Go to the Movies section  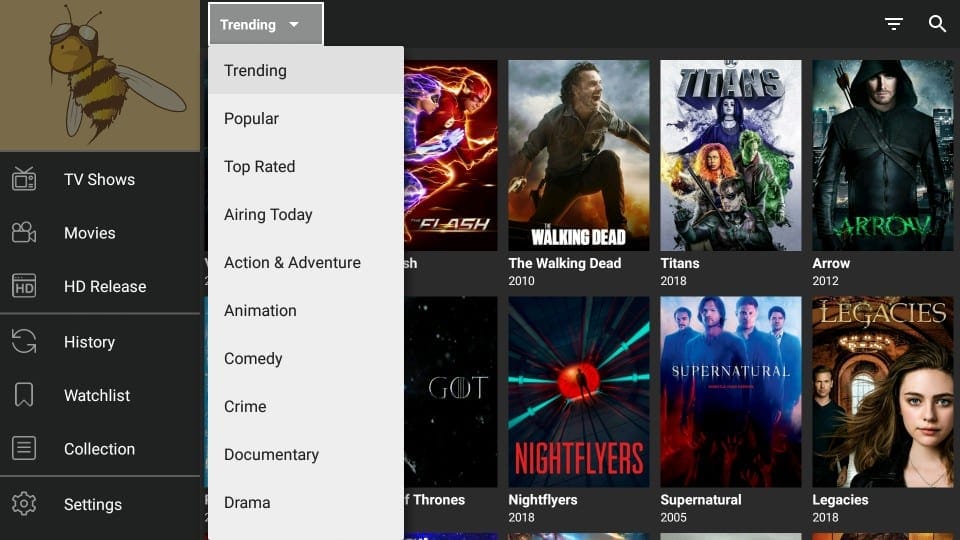click(100, 233)
